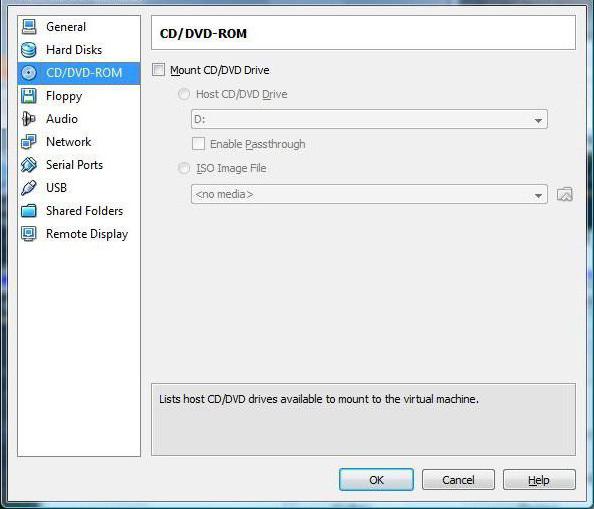The width and height of the screenshot is (594, 509).
Task: Select the Hard Disks icon in the sidebar
Action: point(29,50)
